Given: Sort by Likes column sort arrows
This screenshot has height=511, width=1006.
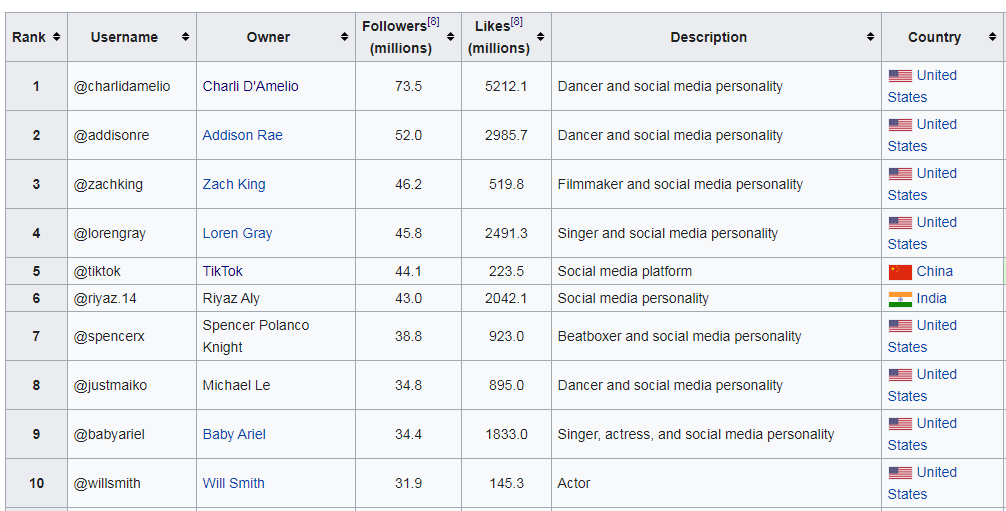Looking at the screenshot, I should 540,37.
